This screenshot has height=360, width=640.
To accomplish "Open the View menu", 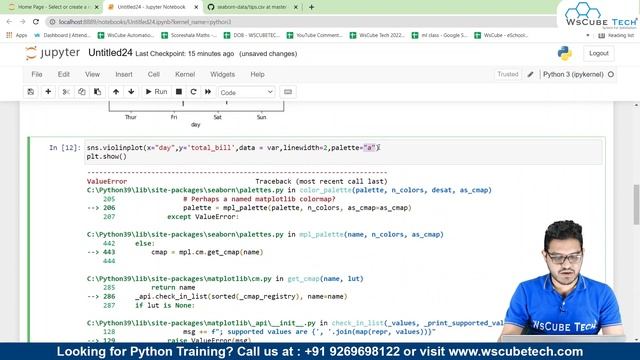I will pos(92,74).
